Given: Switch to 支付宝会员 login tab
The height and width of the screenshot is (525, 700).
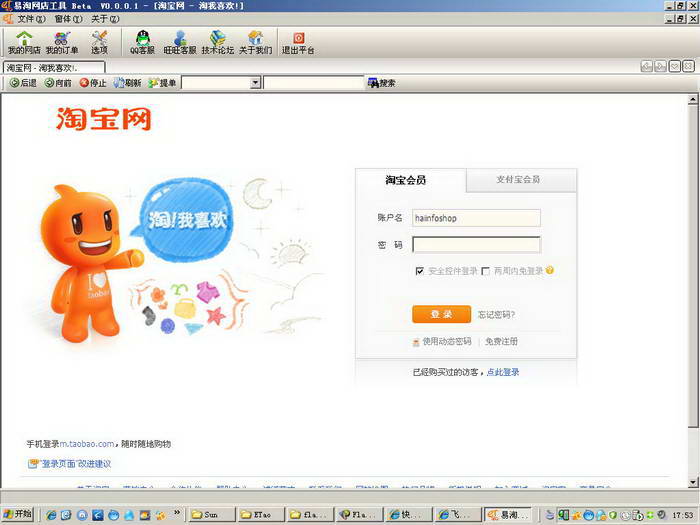Looking at the screenshot, I should pos(521,180).
